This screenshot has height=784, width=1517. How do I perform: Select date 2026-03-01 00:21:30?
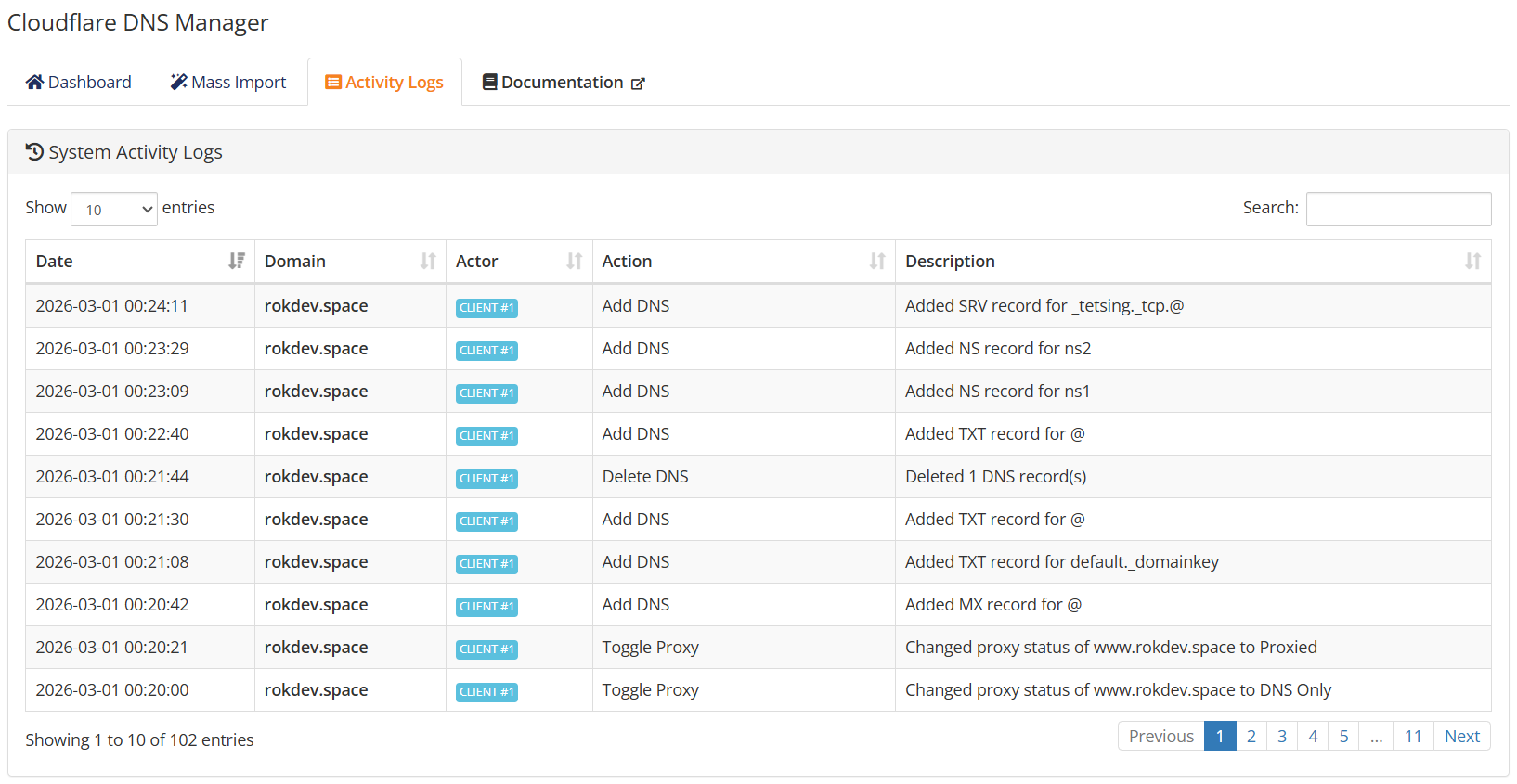coord(112,519)
